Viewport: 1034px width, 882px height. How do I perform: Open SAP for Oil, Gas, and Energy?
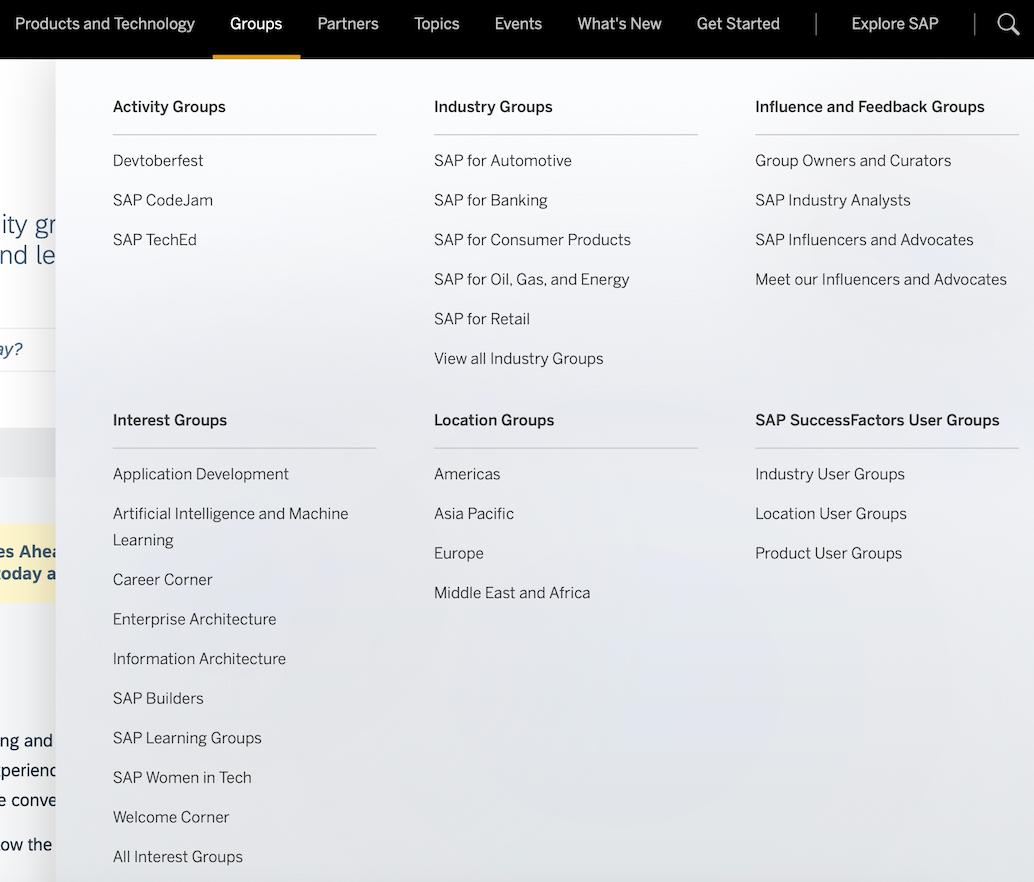point(532,279)
